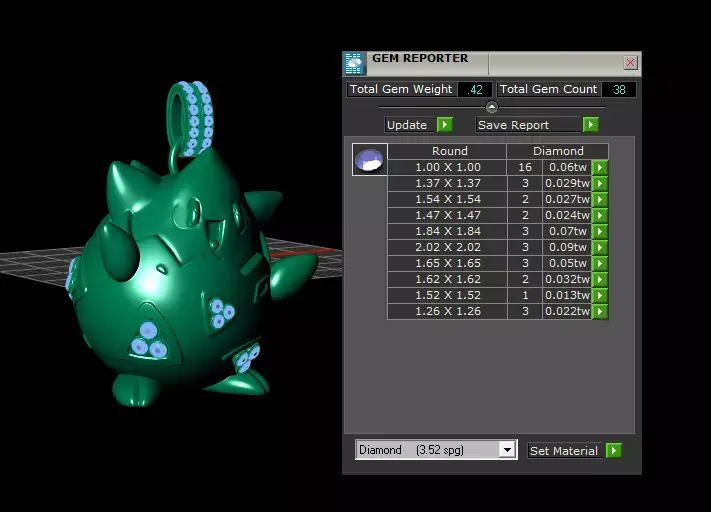Click the count cell showing 16
The height and width of the screenshot is (512, 711).
tap(525, 167)
